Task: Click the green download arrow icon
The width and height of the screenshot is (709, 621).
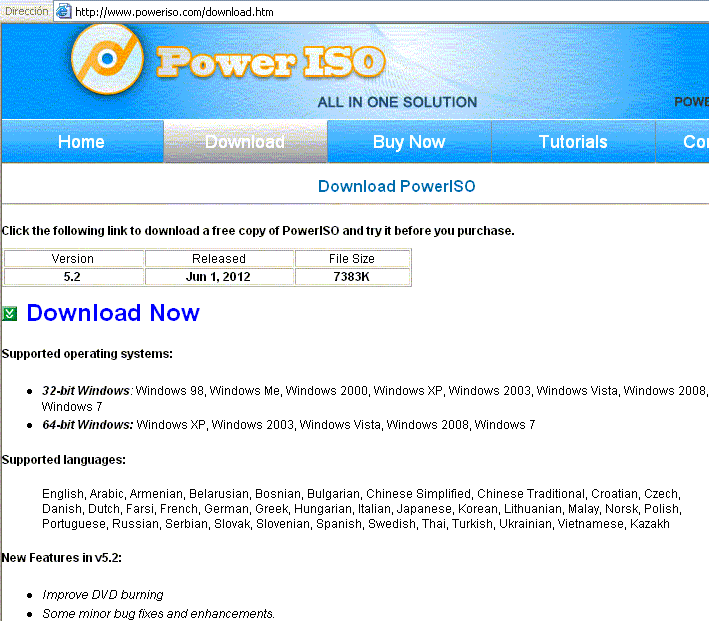Action: (9, 313)
